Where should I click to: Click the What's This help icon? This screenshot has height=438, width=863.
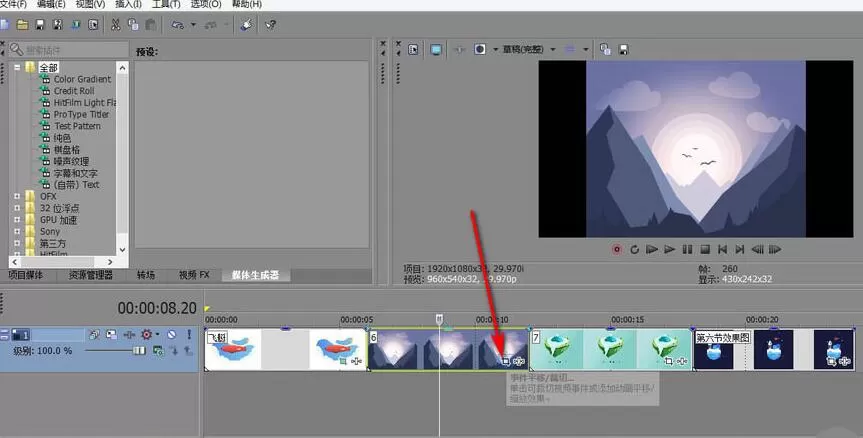270,25
